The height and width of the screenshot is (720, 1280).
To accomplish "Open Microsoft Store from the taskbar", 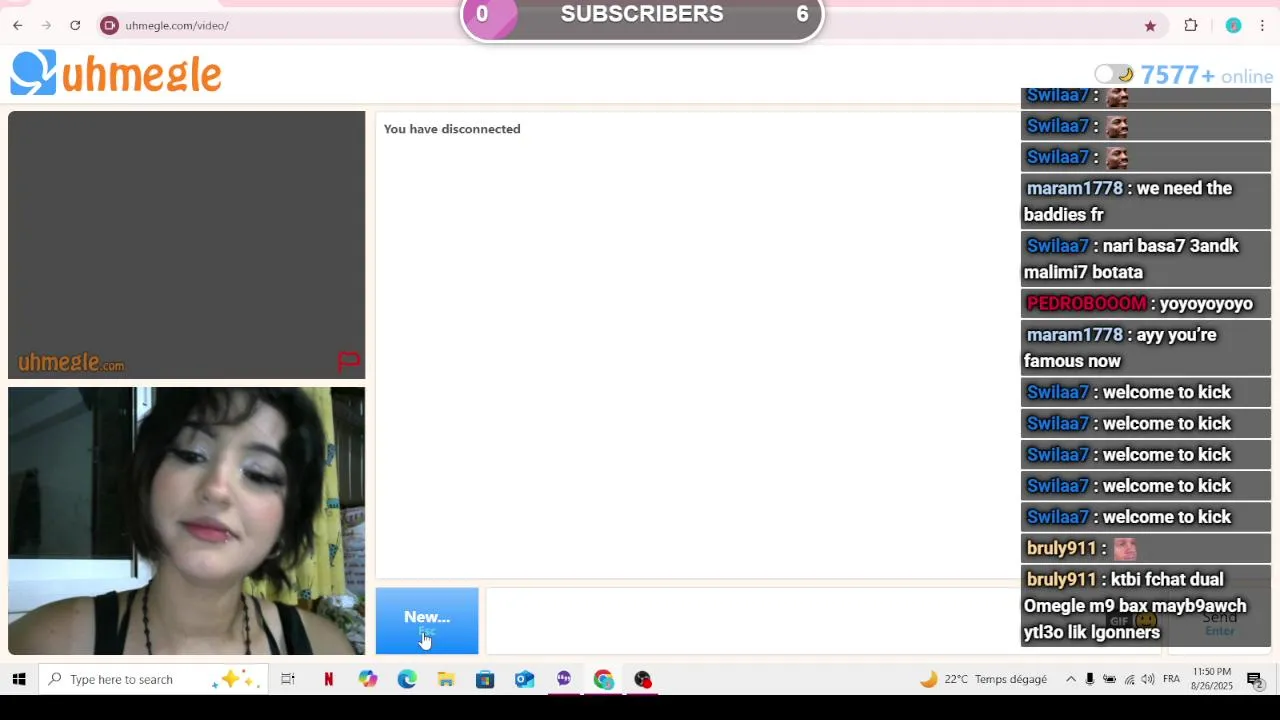I will point(485,679).
